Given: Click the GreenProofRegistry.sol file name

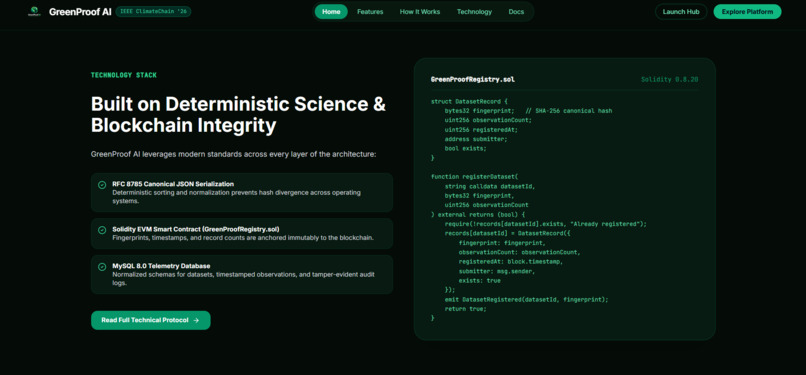Looking at the screenshot, I should click(473, 80).
